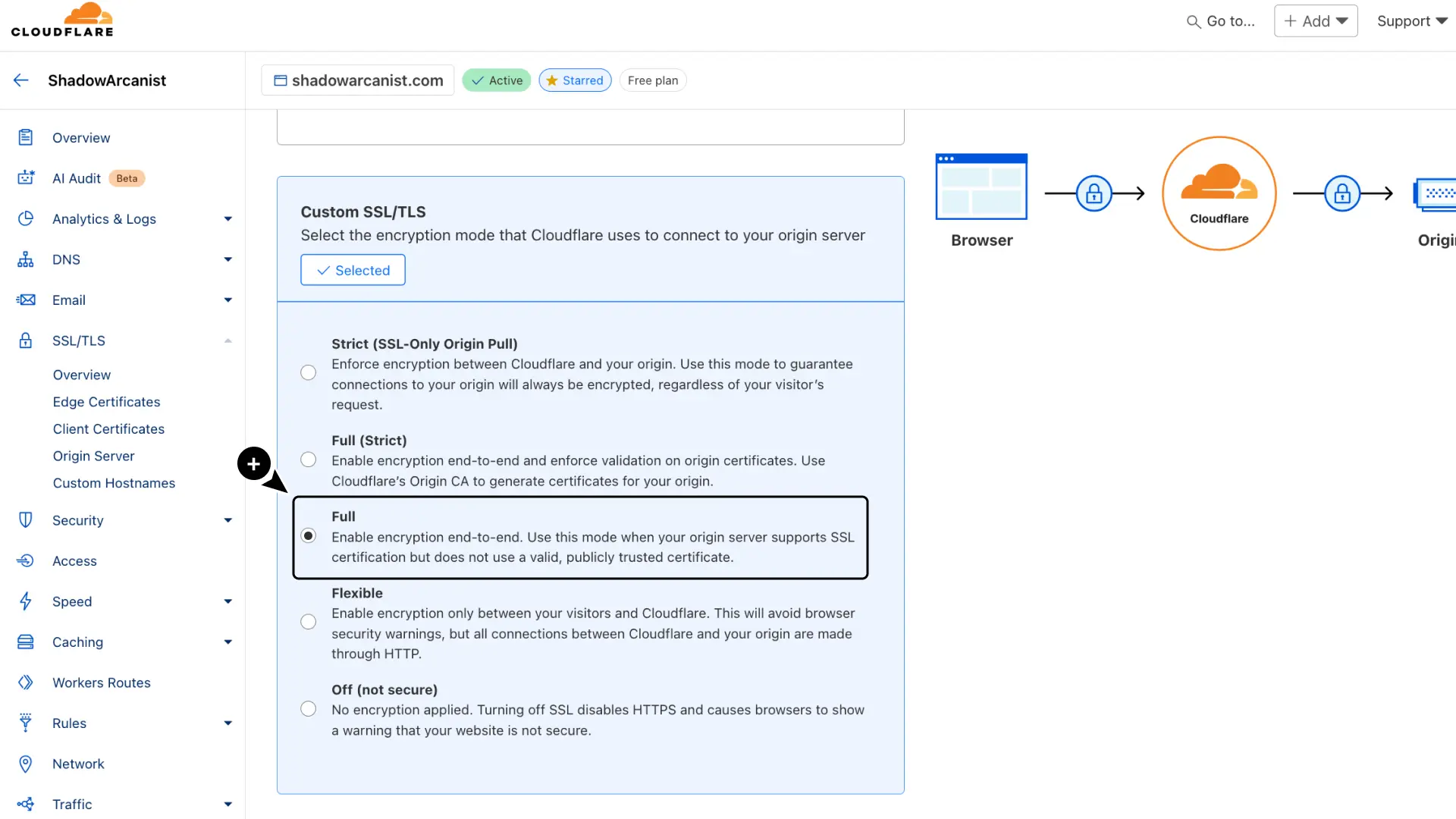Click the Workers Routes diamond icon
Image resolution: width=1456 pixels, height=819 pixels.
click(26, 682)
